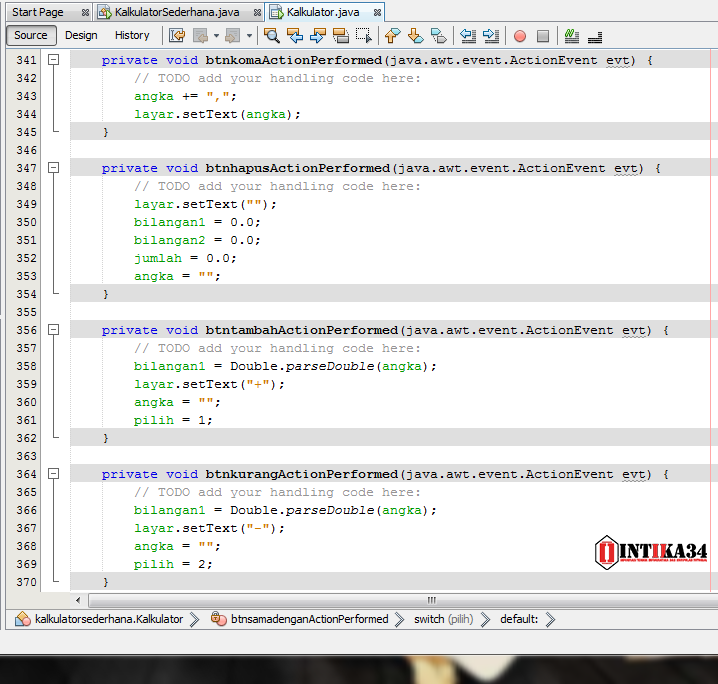Click the switch (pilih) breadcrumb
This screenshot has height=684, width=718.
point(444,619)
